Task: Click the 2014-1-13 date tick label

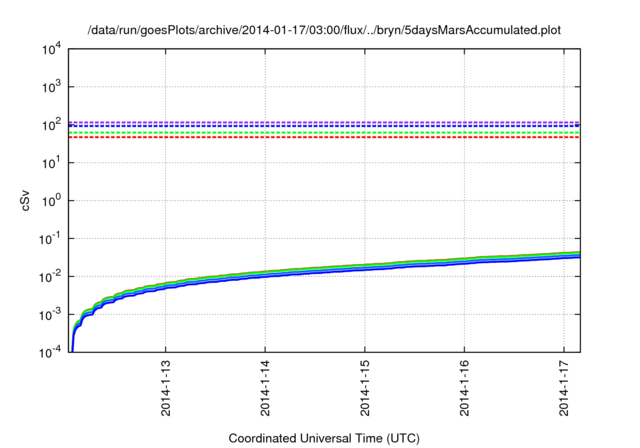Action: click(166, 388)
